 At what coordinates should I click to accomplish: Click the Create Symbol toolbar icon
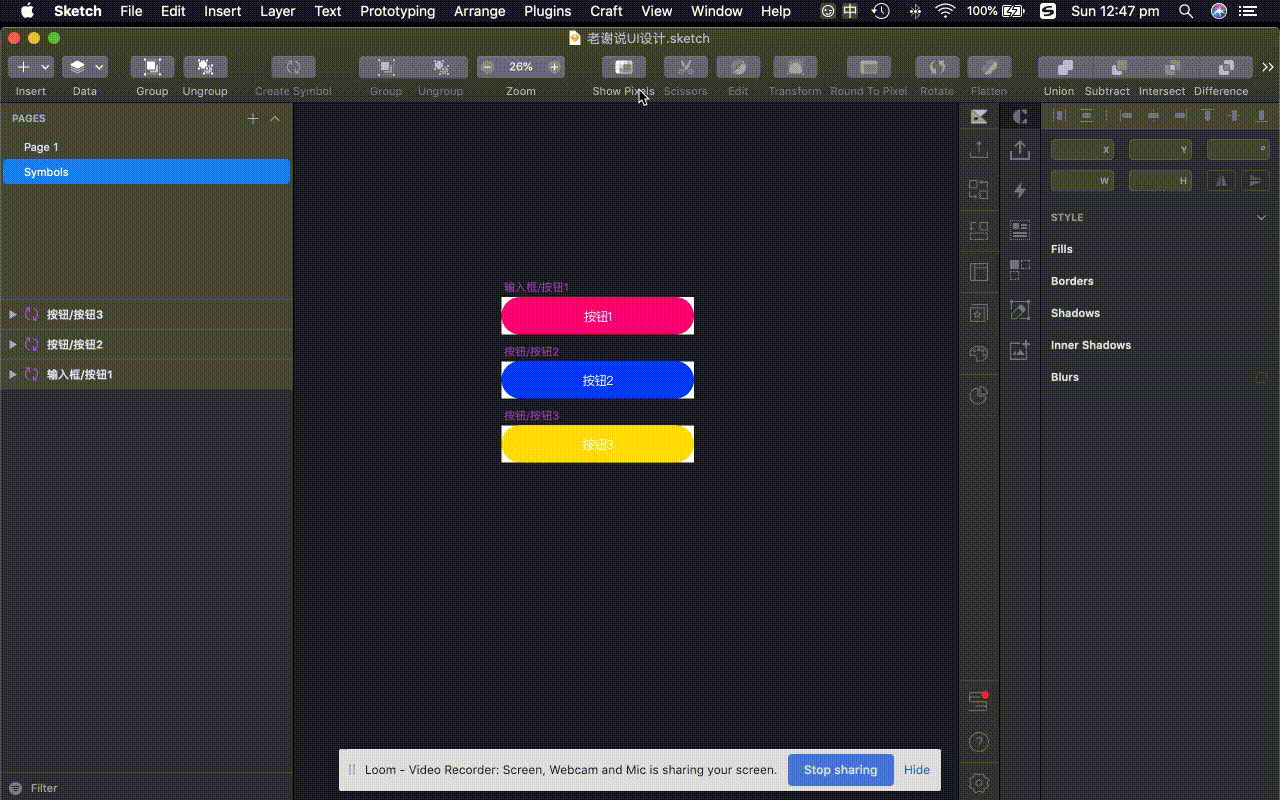coord(293,67)
